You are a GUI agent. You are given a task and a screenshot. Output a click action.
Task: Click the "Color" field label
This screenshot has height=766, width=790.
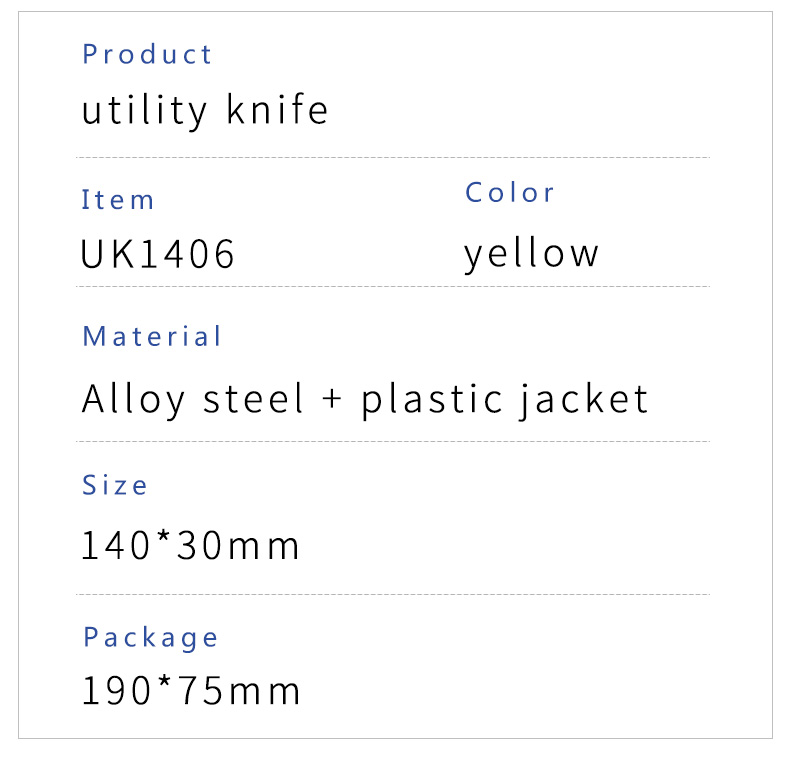[x=509, y=192]
